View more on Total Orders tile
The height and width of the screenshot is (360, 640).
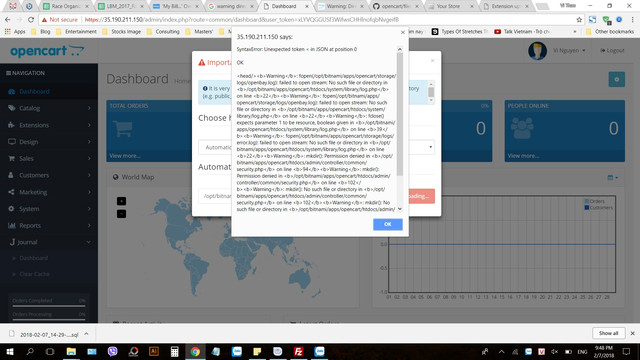125,156
